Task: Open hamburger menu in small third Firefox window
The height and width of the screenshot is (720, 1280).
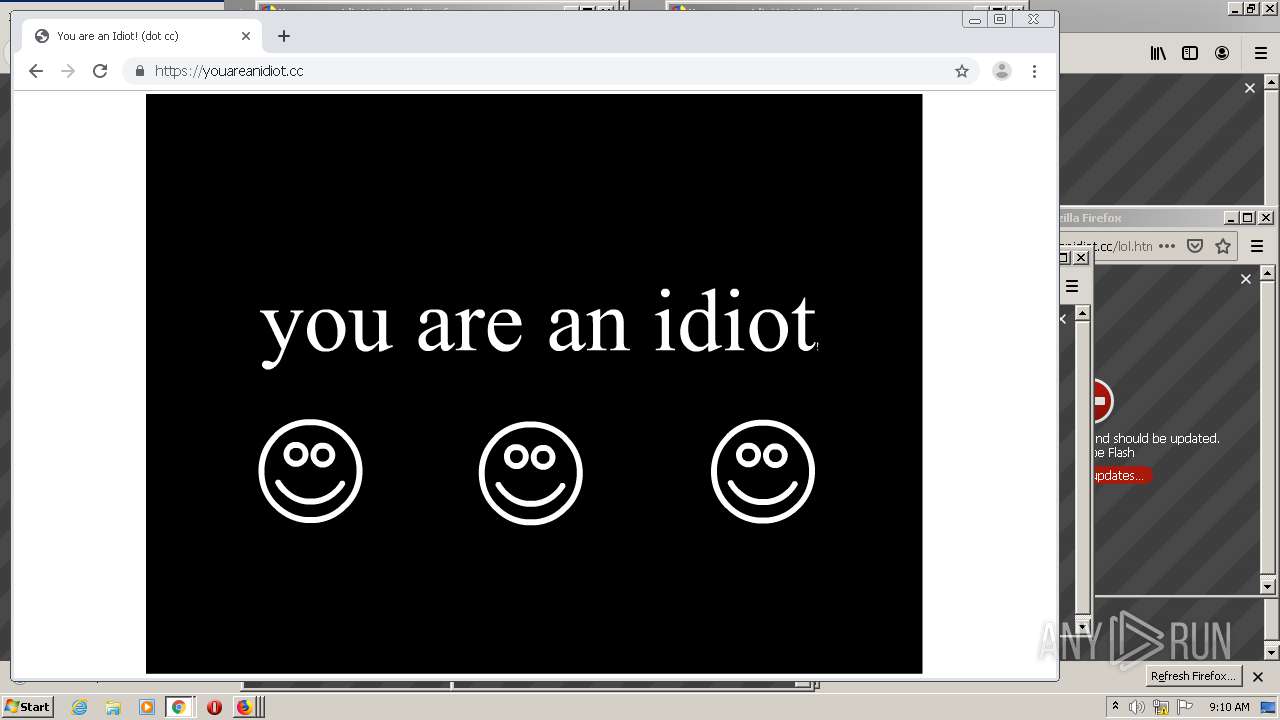Action: pos(1072,286)
